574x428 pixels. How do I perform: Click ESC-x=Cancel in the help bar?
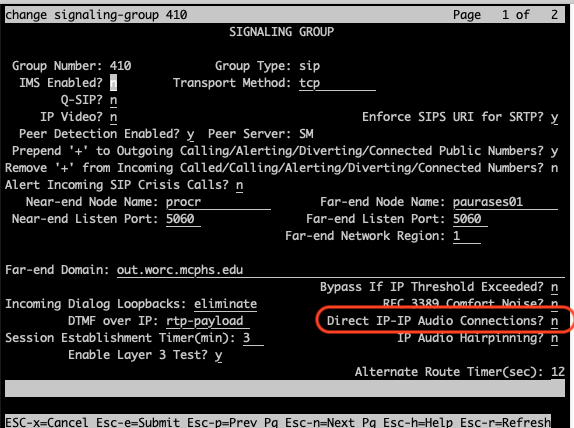click(47, 422)
